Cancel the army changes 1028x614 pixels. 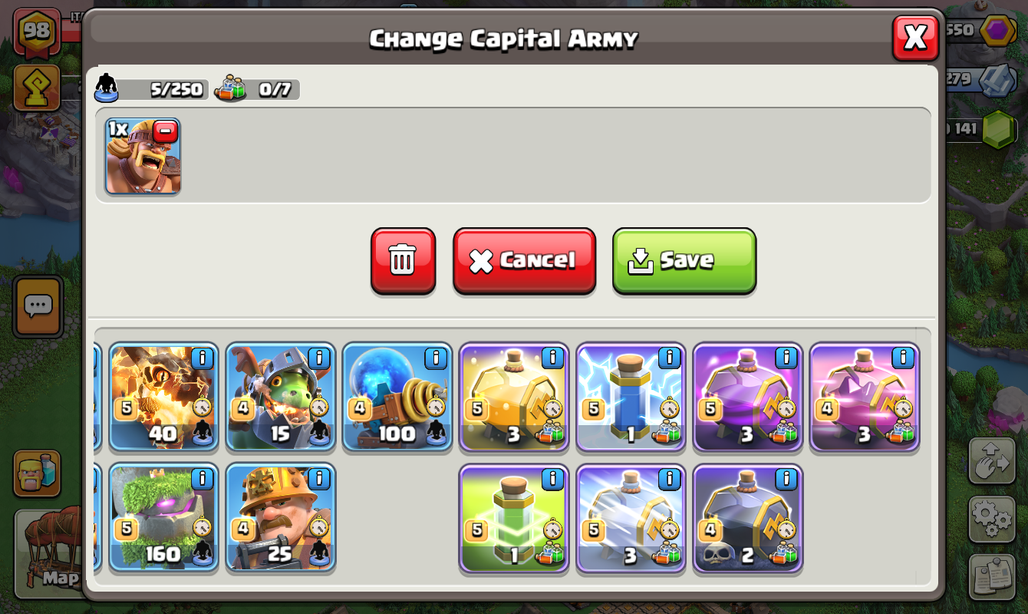click(x=524, y=260)
